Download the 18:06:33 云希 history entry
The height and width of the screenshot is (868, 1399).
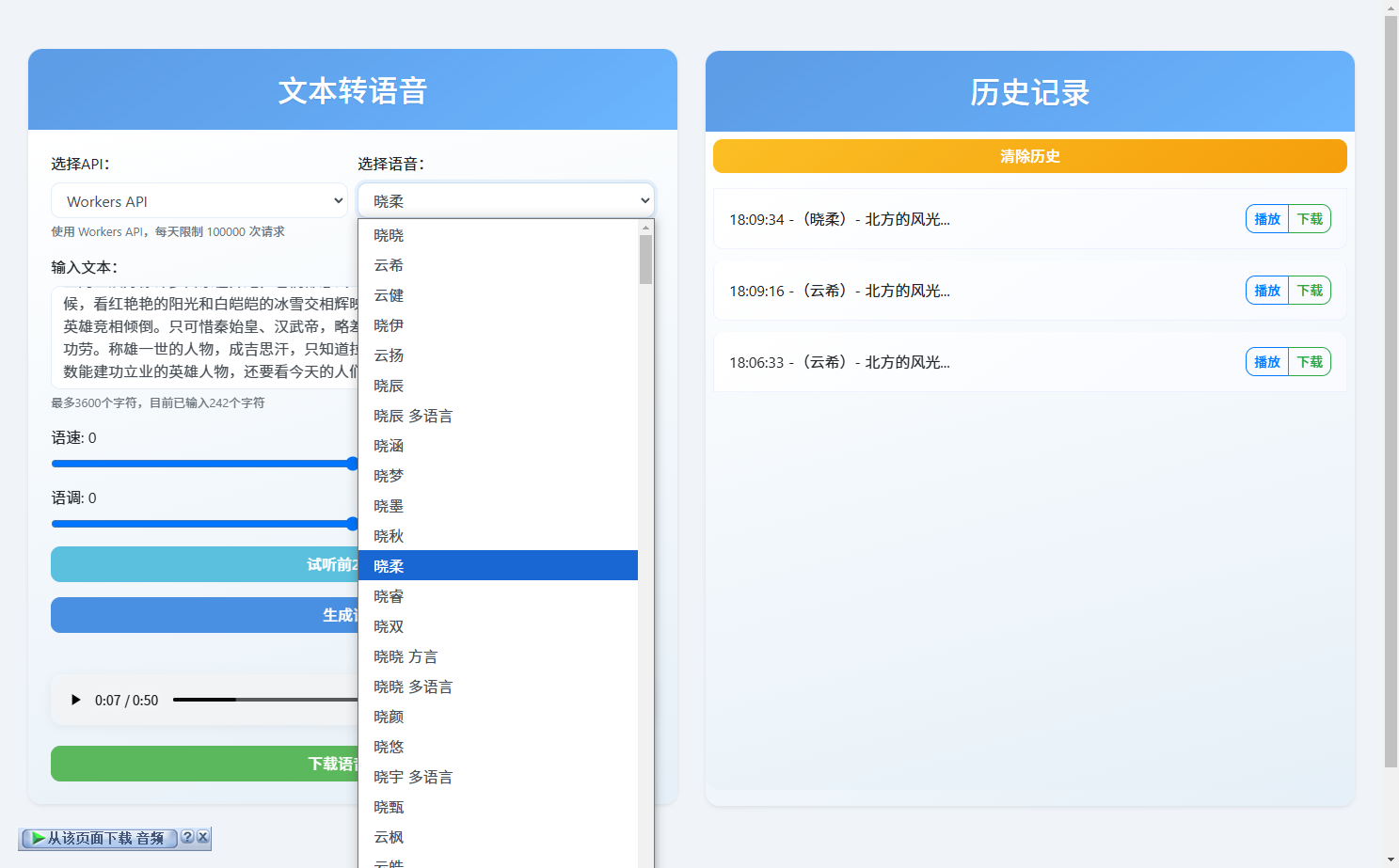tap(1310, 361)
